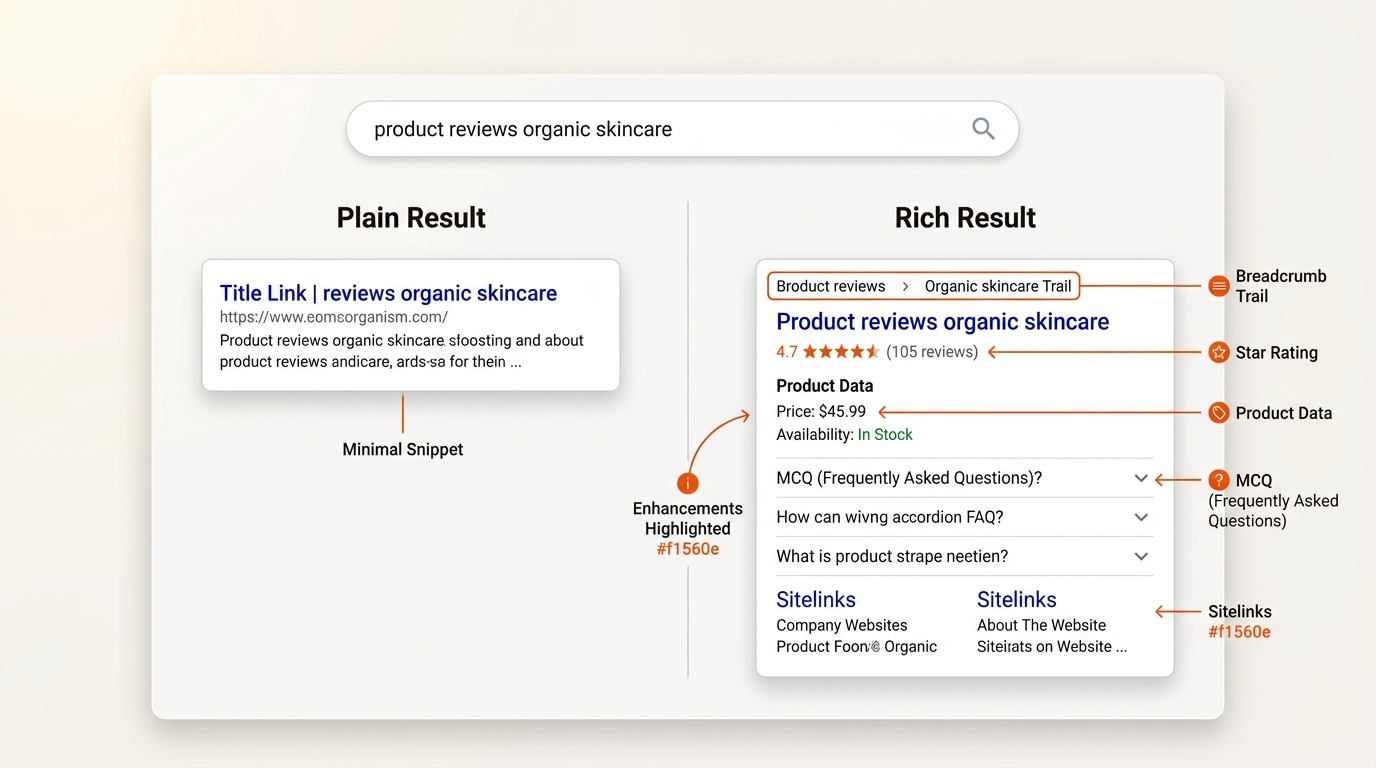Click the 4.7 rating number
The width and height of the screenshot is (1376, 768).
(x=787, y=352)
